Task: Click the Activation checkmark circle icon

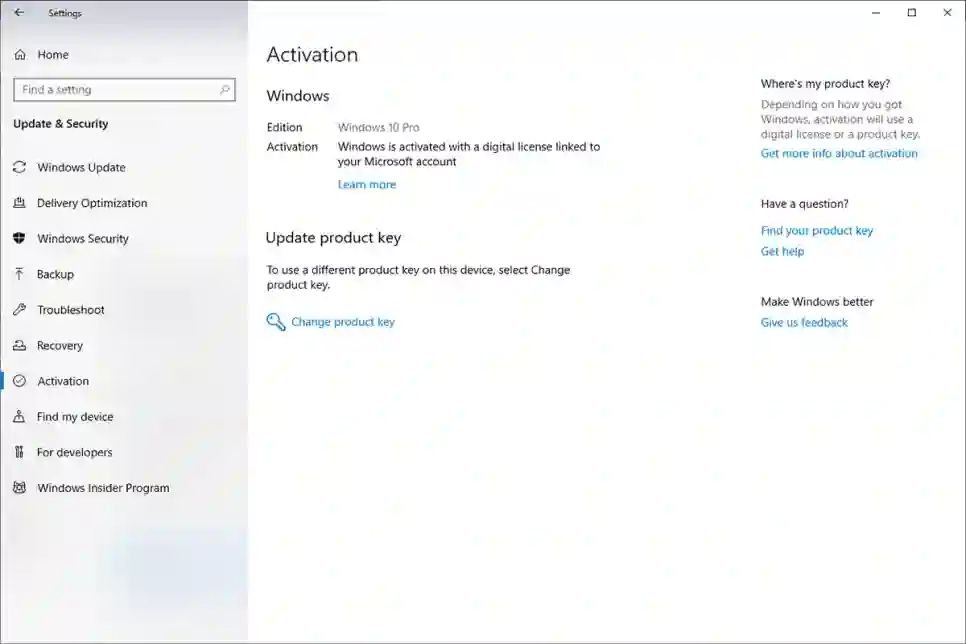Action: click(20, 381)
